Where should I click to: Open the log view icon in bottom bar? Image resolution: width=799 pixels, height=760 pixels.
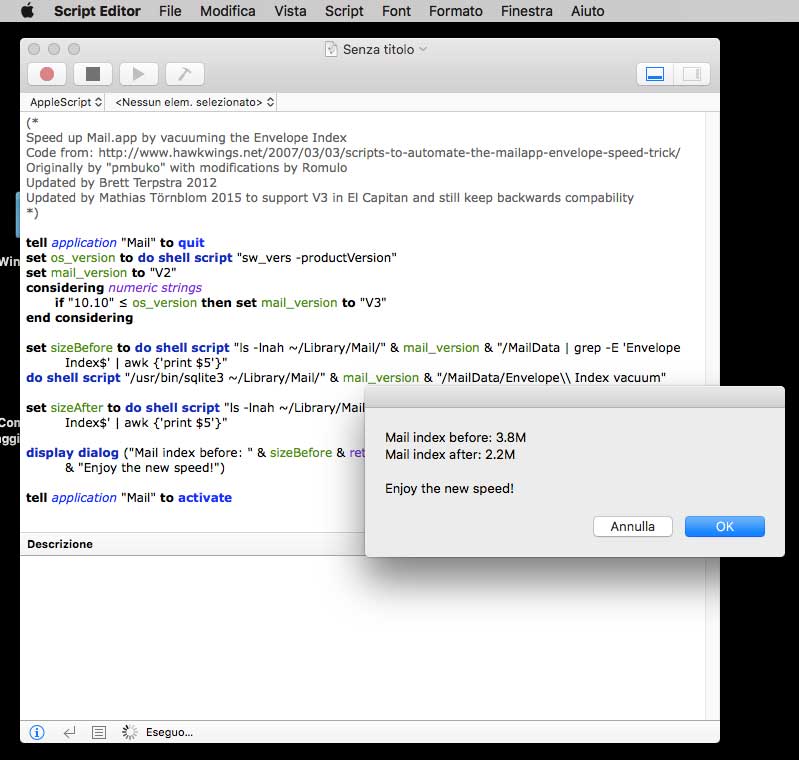(x=99, y=732)
